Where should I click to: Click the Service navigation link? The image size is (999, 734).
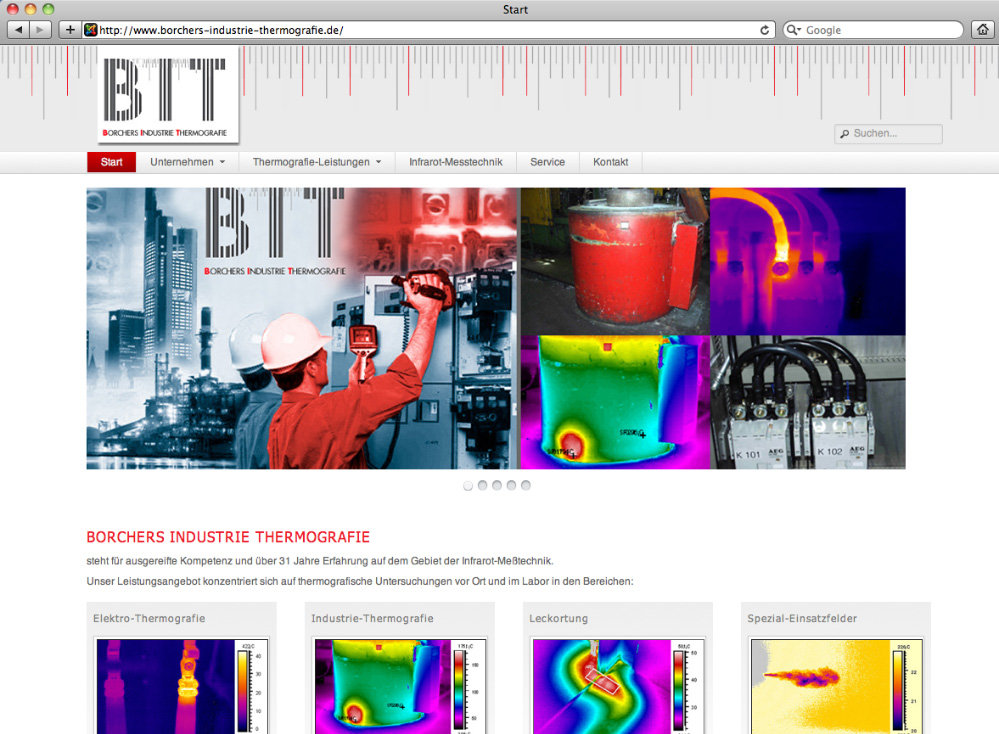(548, 161)
